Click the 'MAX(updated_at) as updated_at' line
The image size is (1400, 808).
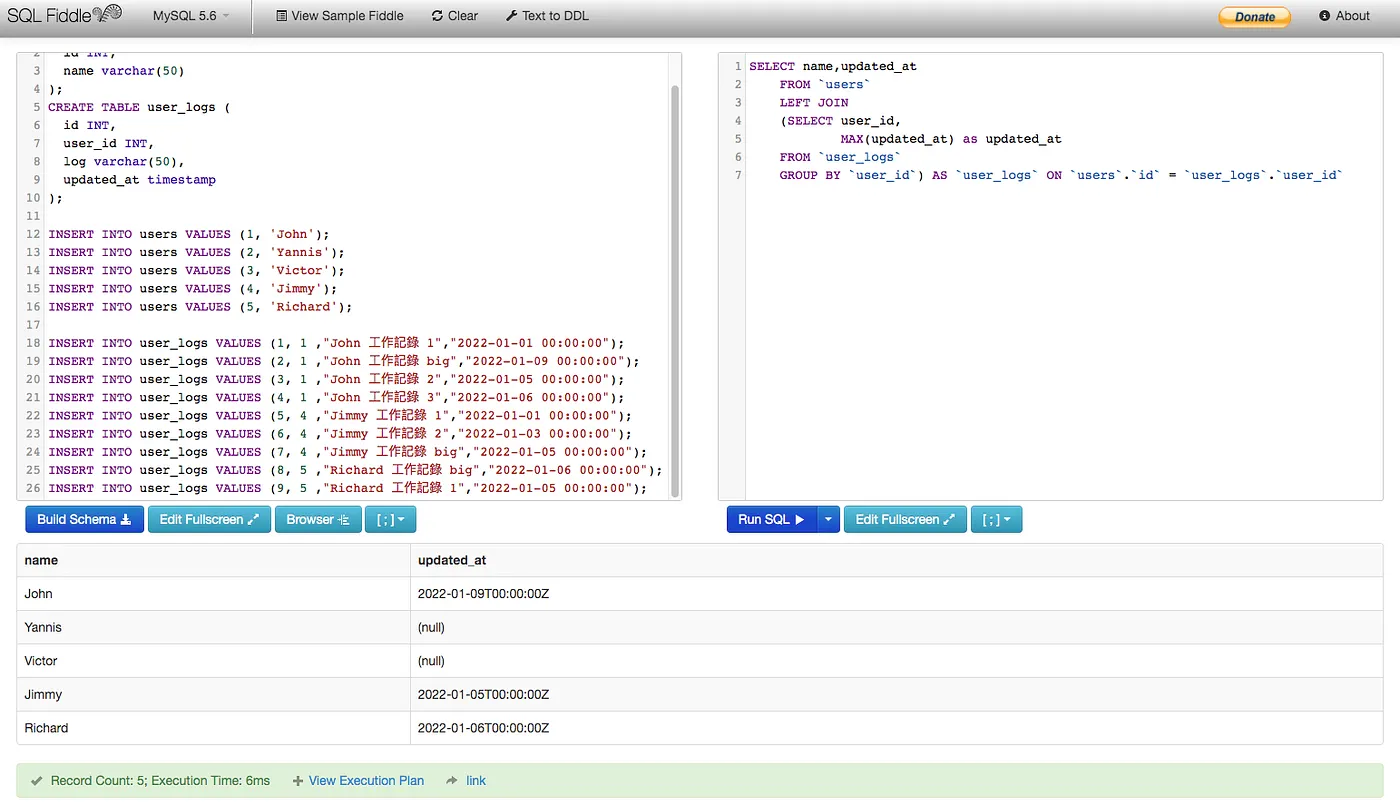point(951,139)
